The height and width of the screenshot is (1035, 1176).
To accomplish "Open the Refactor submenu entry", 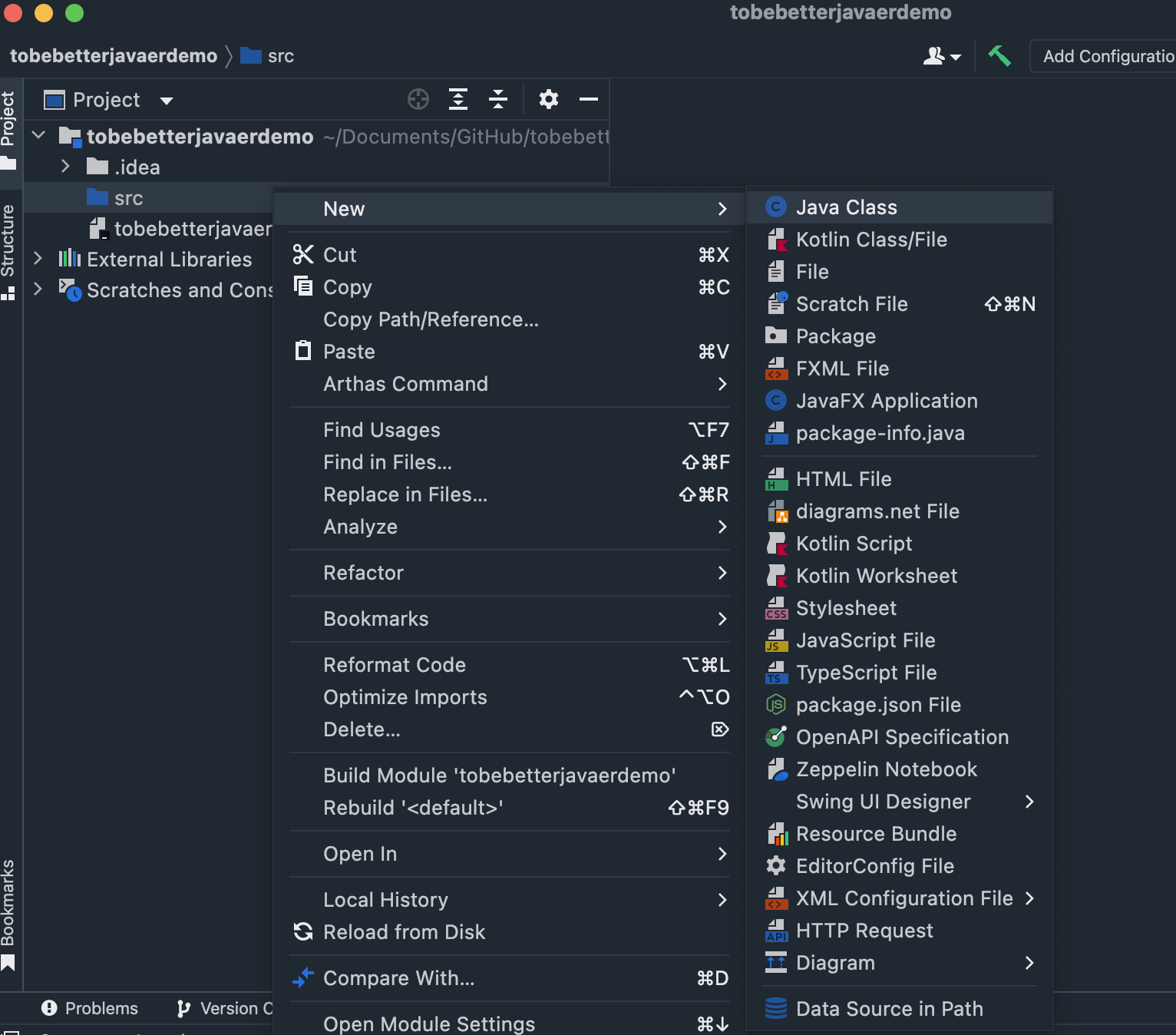I will pyautogui.click(x=363, y=573).
